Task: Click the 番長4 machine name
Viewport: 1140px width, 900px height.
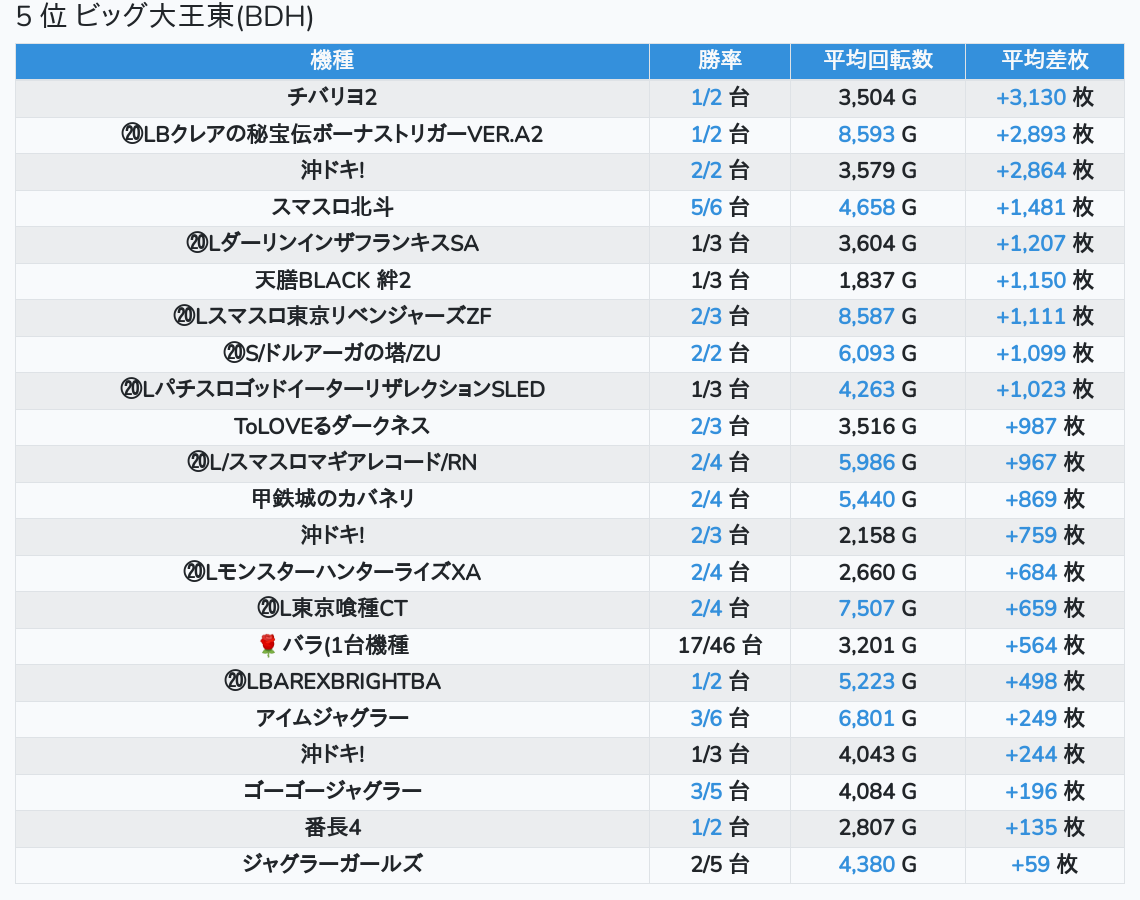Action: [x=332, y=827]
